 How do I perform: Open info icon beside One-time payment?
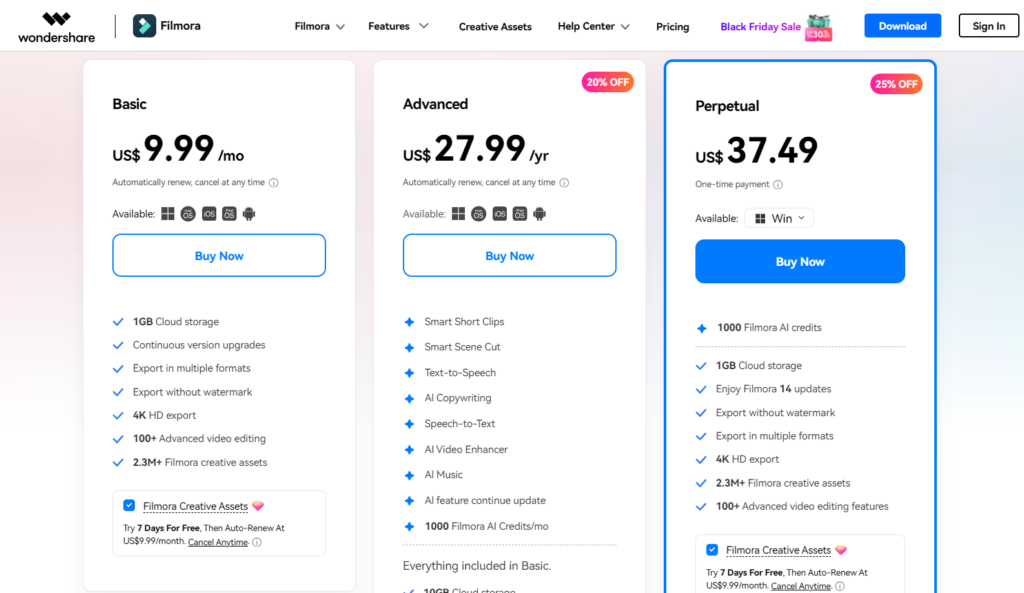(778, 185)
